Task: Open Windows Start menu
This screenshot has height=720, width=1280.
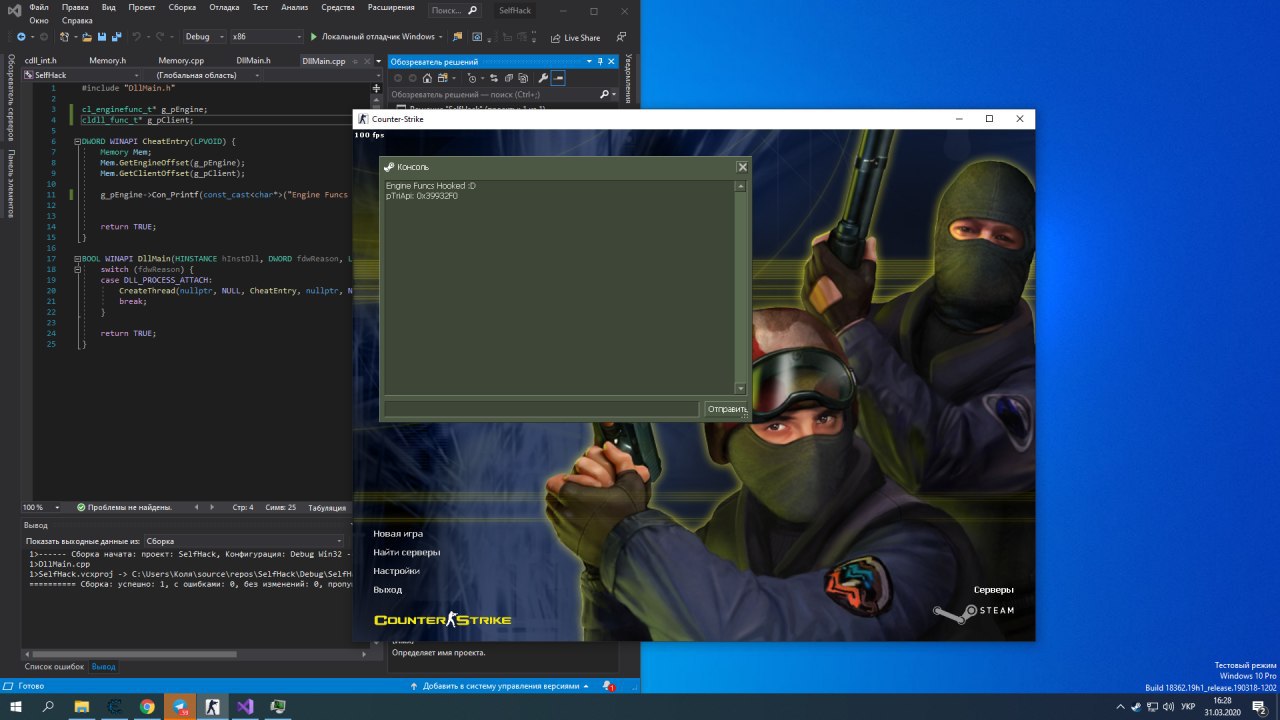Action: [15, 706]
